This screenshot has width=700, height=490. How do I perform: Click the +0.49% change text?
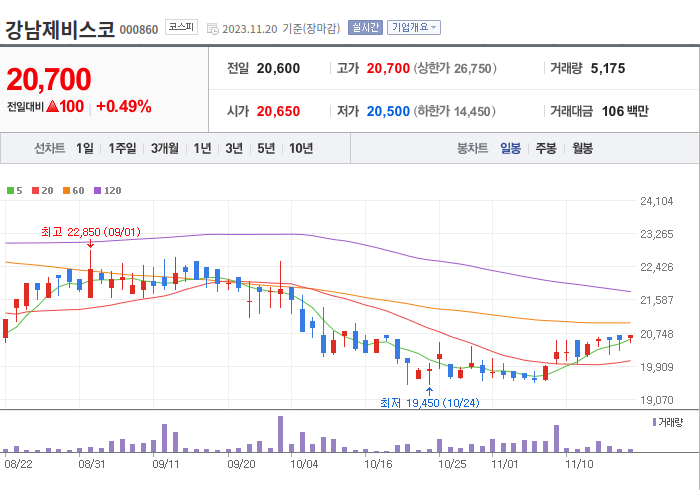pos(124,106)
